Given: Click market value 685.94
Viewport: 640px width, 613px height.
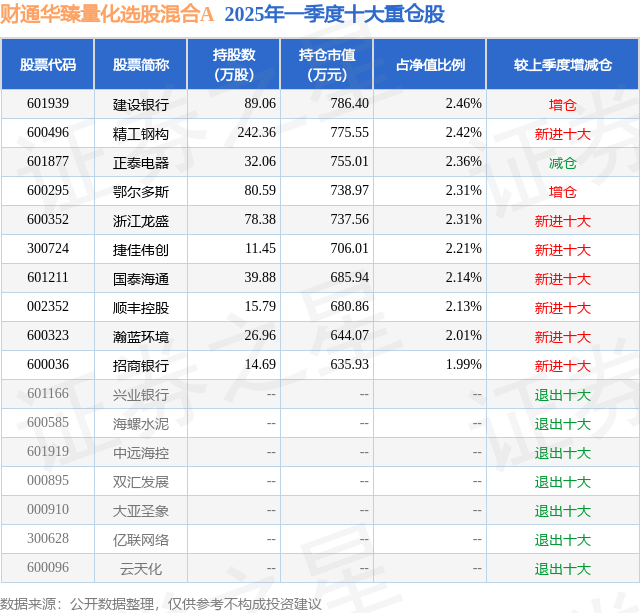Looking at the screenshot, I should pos(350,278).
